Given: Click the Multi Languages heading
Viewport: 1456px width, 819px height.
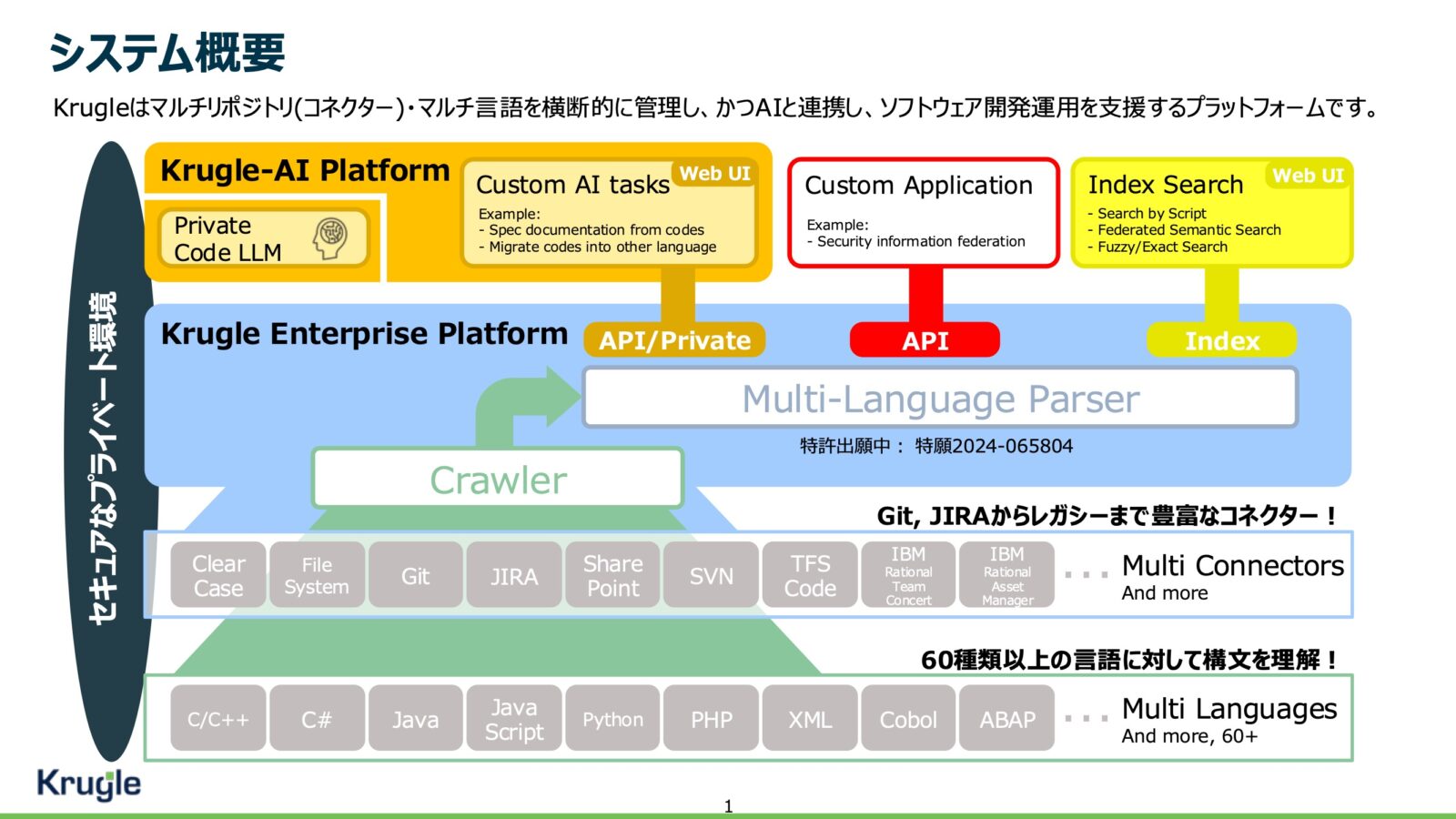Looking at the screenshot, I should tap(1229, 708).
